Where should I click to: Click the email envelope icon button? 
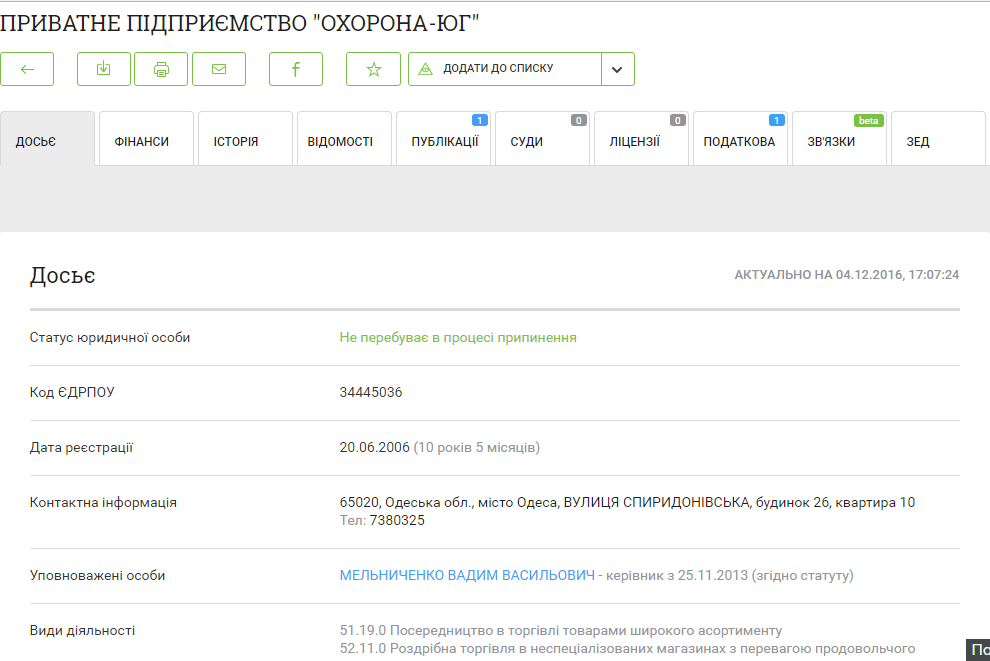[x=219, y=69]
